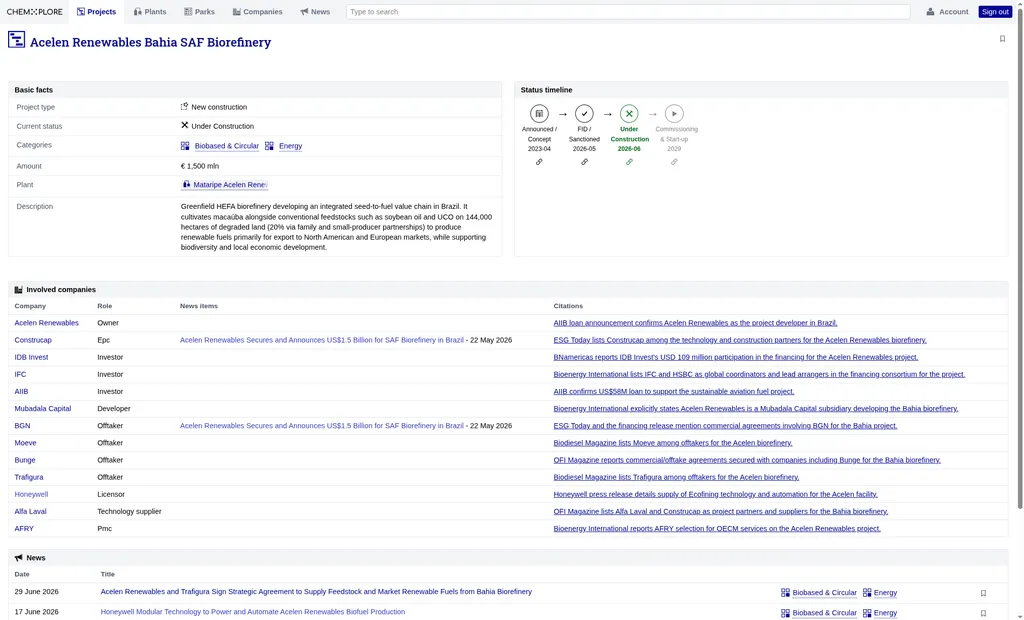Open the Alfa Laval company link

pos(30,512)
